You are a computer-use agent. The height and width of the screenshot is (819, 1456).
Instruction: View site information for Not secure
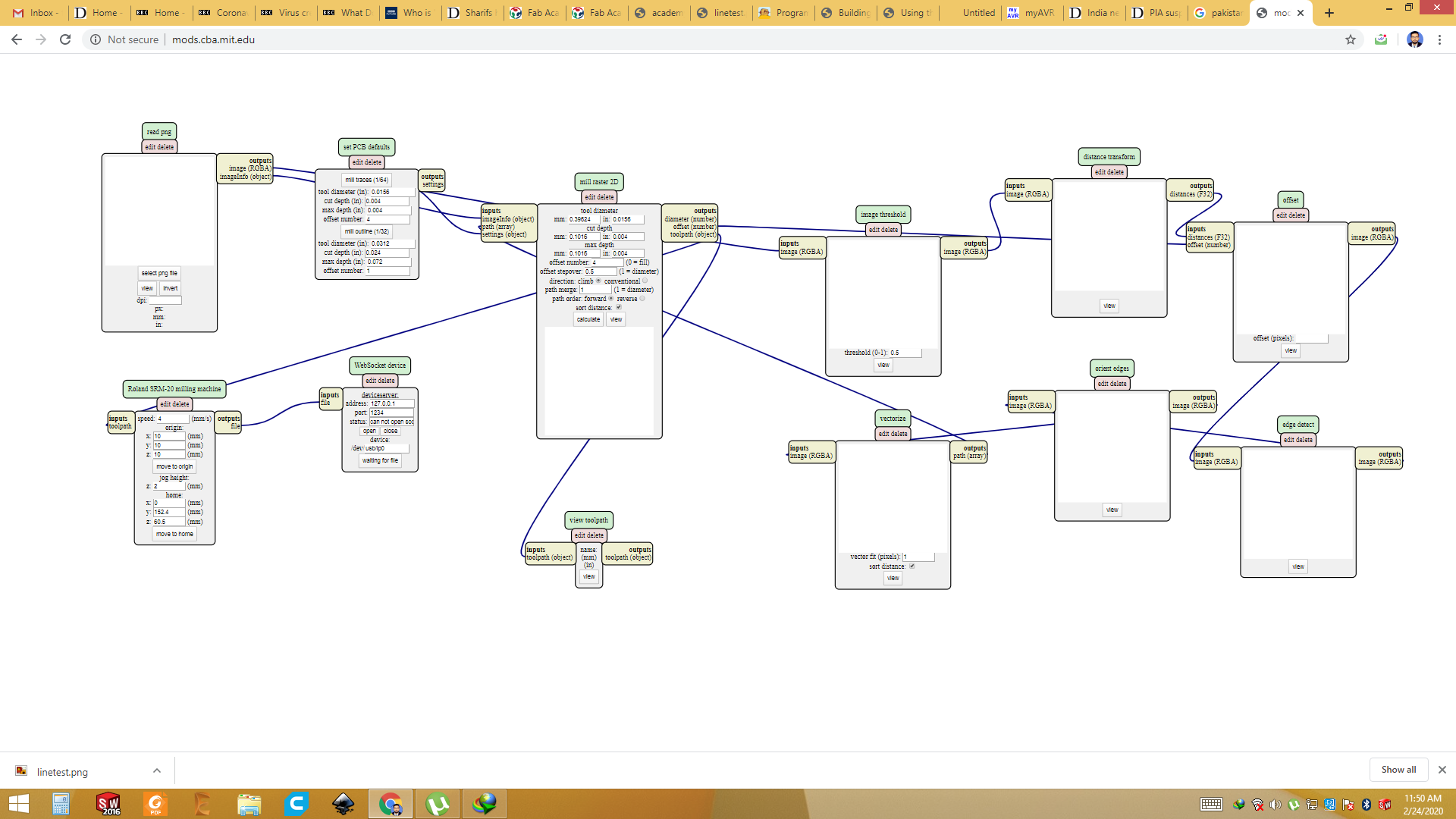point(124,39)
